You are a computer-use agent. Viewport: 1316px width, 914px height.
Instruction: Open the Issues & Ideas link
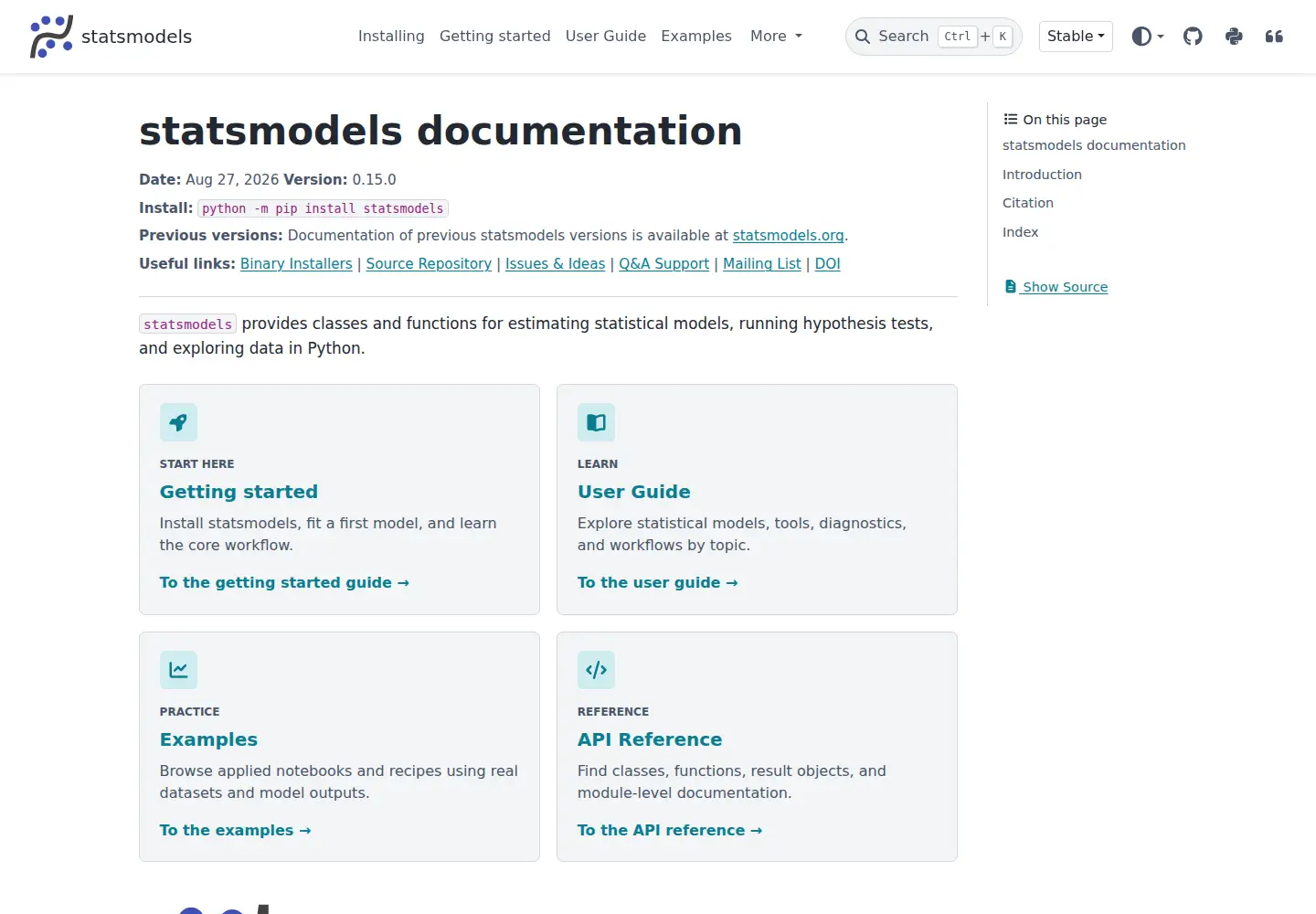[555, 264]
